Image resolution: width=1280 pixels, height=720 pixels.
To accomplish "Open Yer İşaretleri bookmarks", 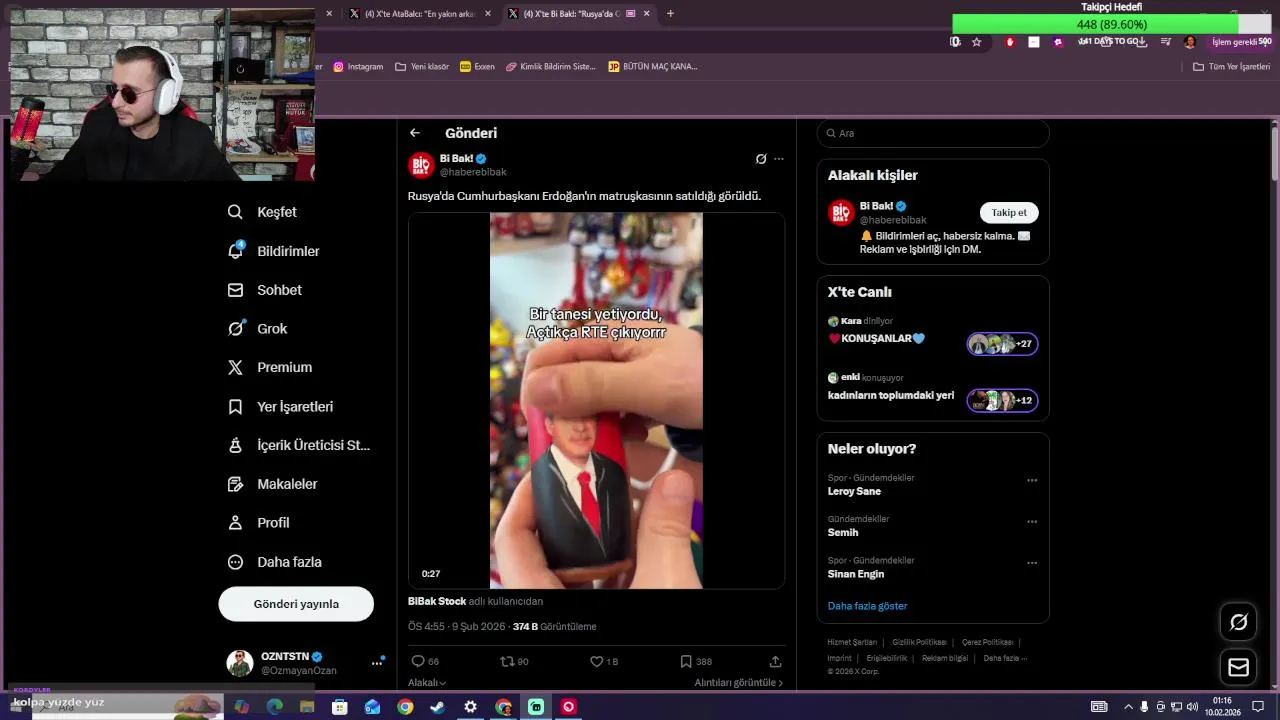I will tap(281, 407).
